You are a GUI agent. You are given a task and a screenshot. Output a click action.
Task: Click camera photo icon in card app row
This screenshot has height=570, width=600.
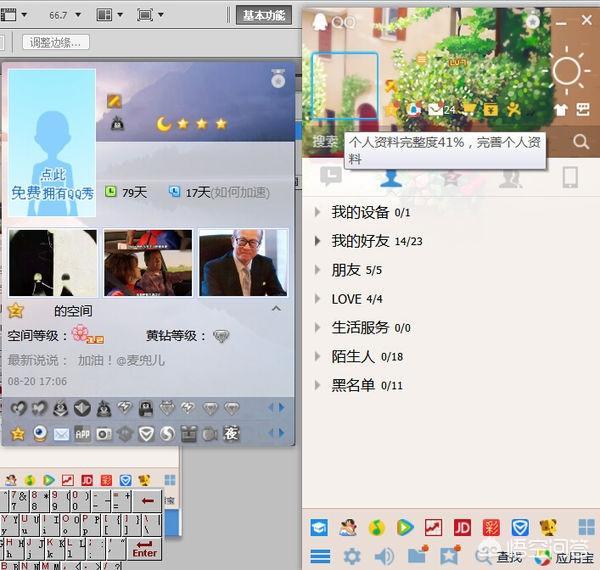(104, 434)
